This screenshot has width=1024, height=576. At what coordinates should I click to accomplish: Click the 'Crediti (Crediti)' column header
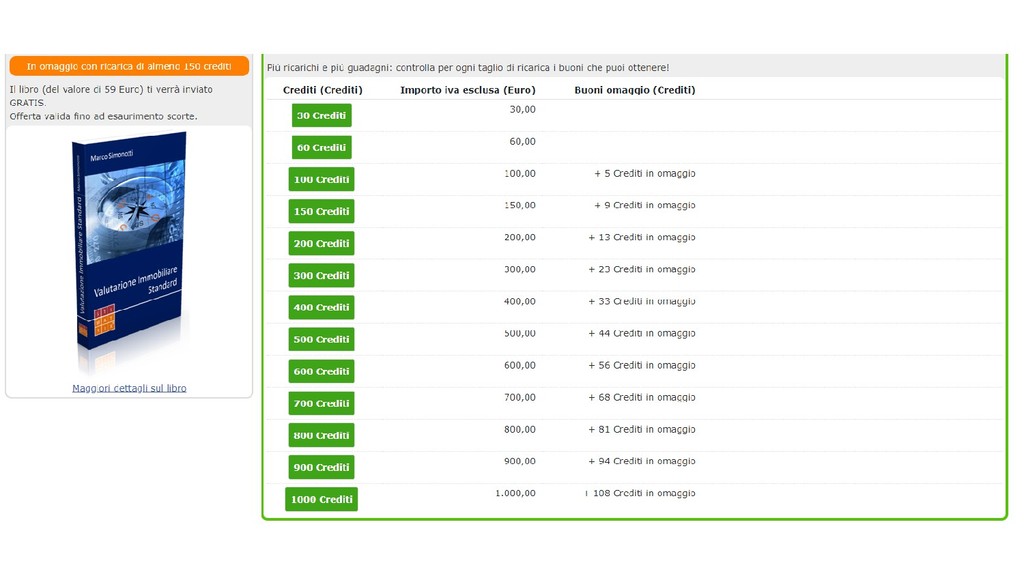[x=323, y=90]
